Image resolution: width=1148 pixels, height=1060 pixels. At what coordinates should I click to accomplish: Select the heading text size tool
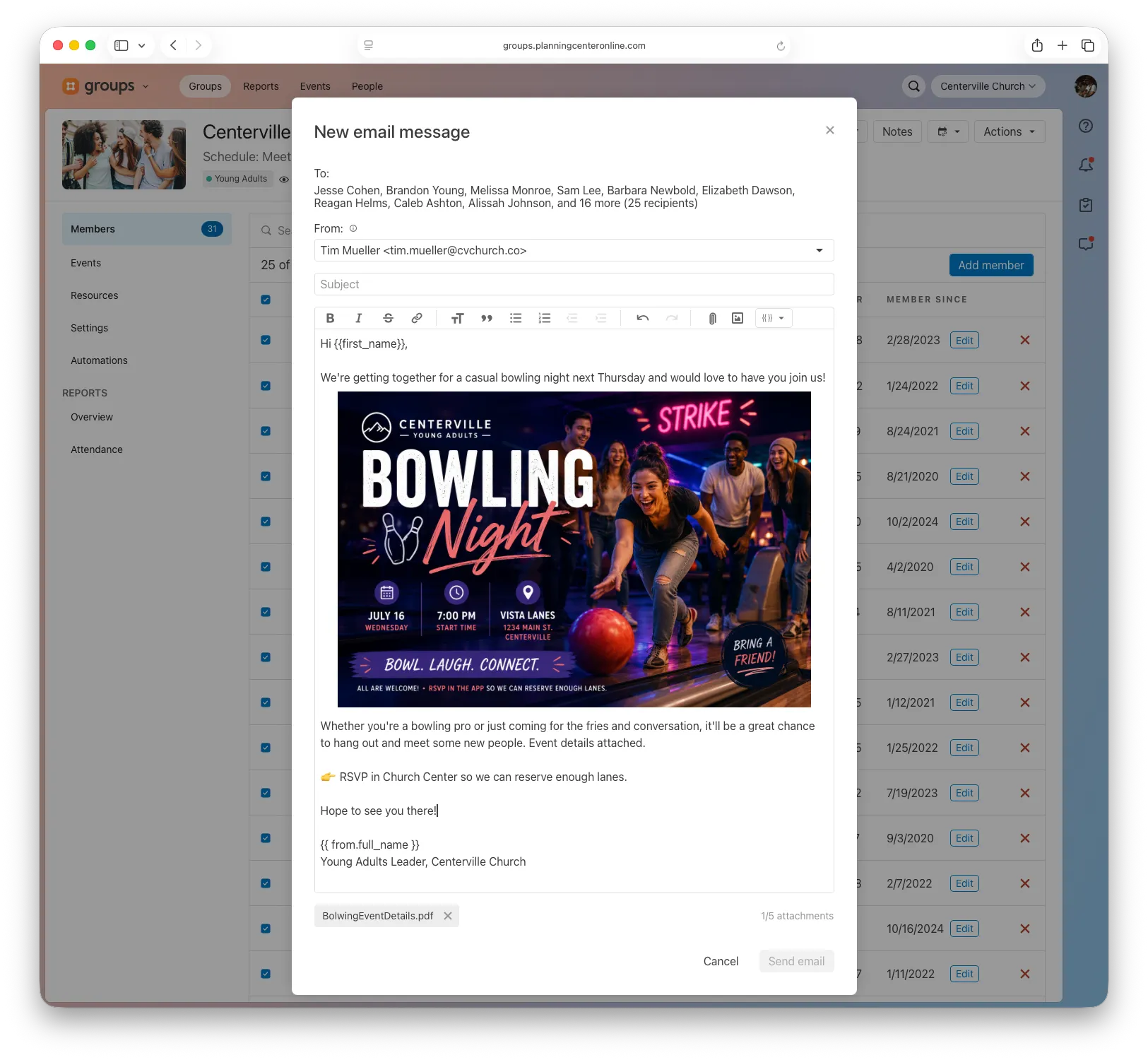458,318
